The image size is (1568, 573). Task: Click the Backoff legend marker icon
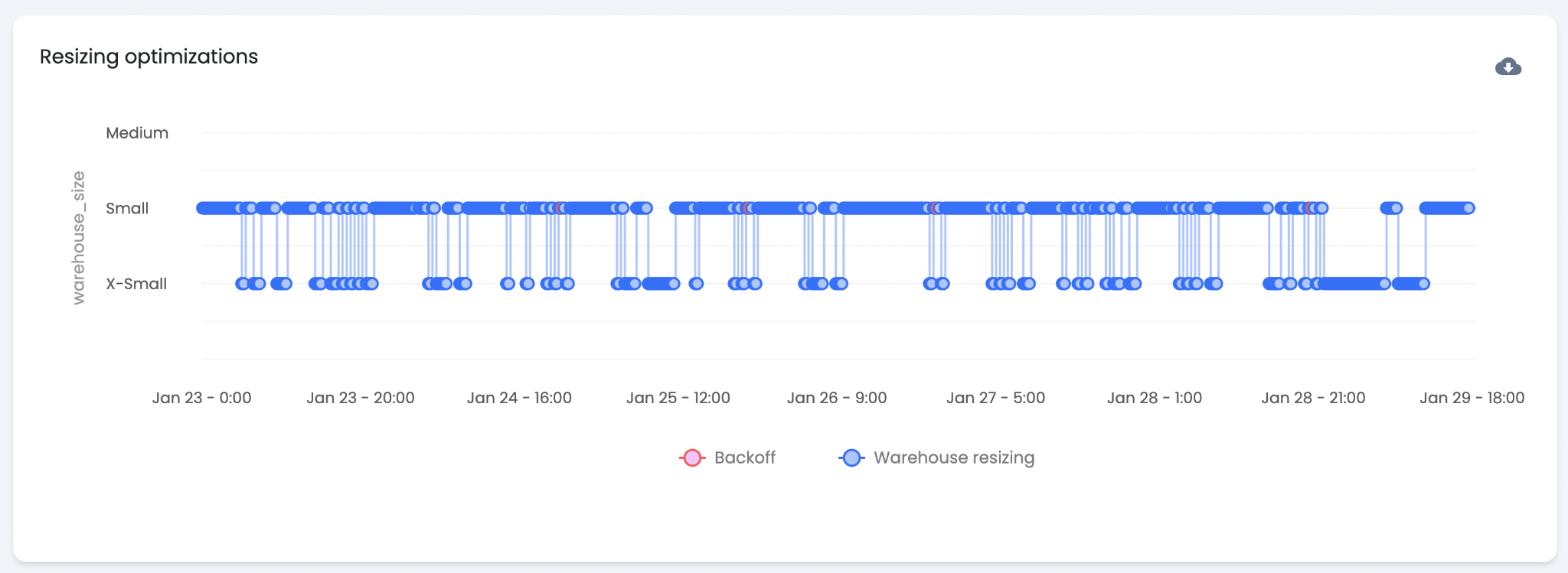[692, 457]
